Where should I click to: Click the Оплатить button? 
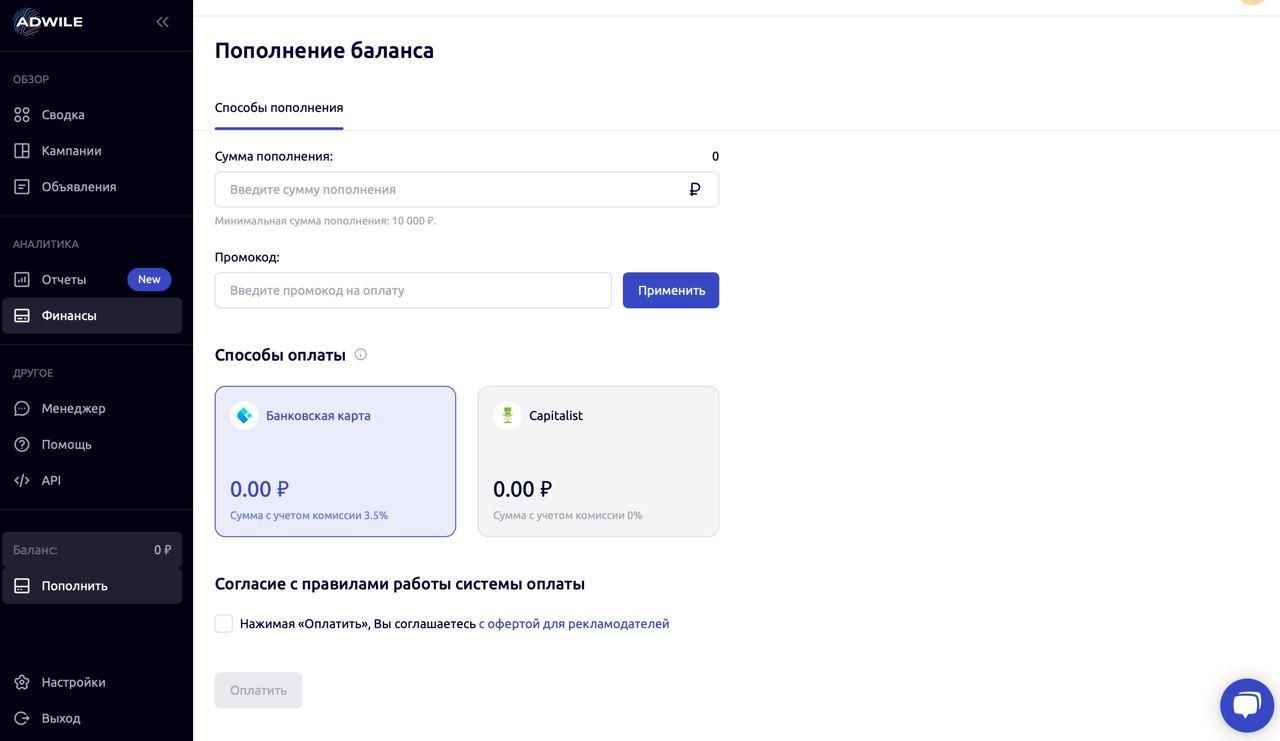pos(258,691)
